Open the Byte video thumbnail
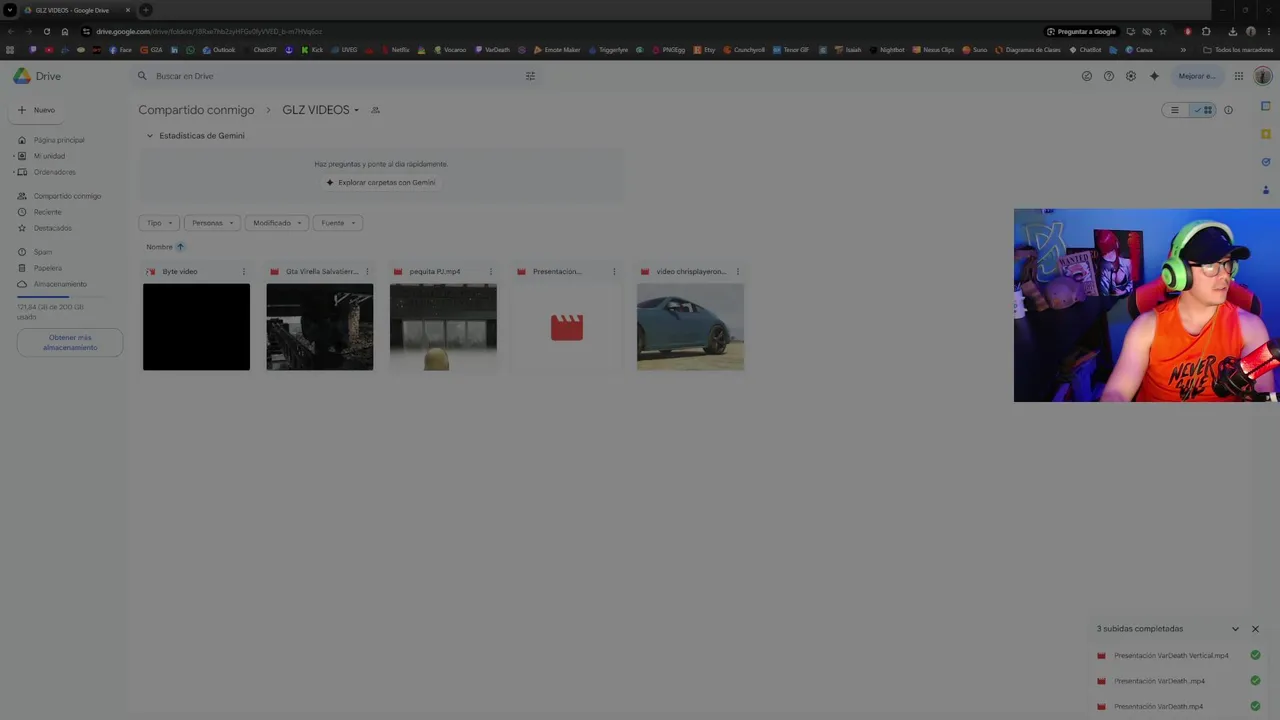 pyautogui.click(x=196, y=327)
